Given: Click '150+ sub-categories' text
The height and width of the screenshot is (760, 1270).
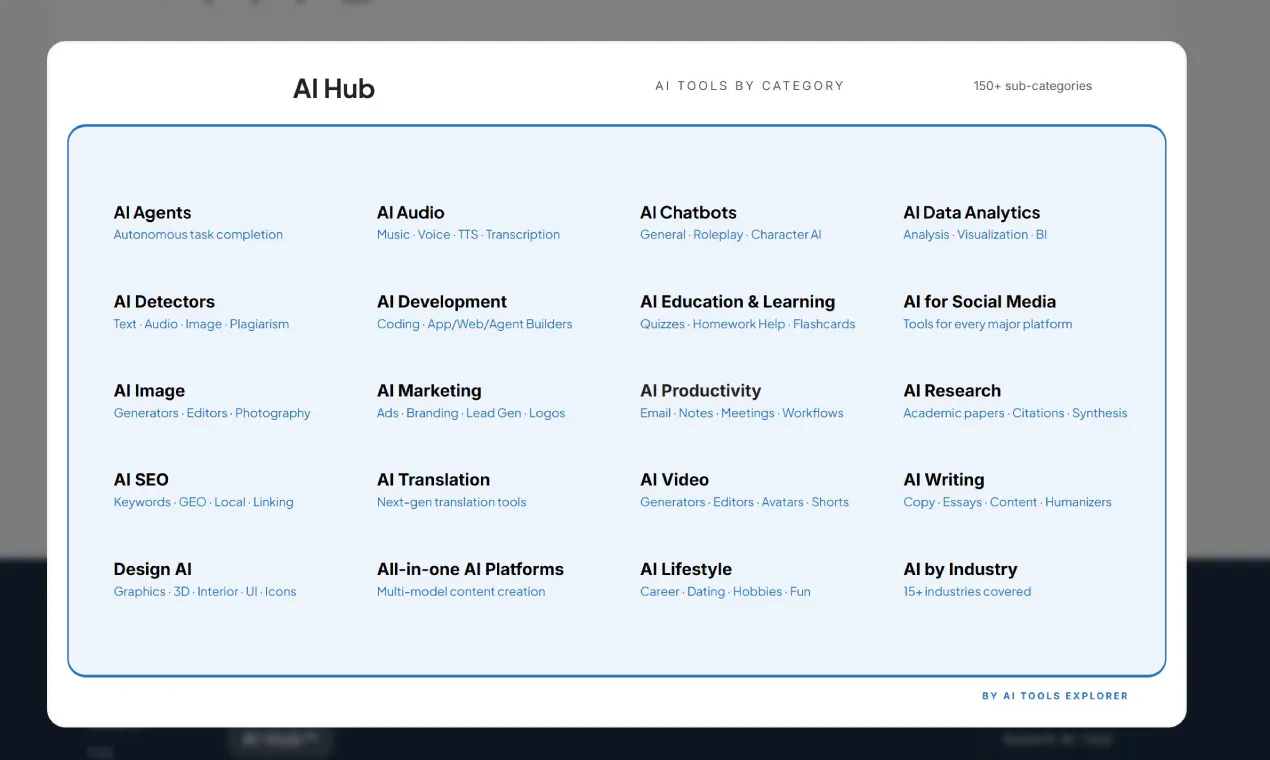Looking at the screenshot, I should pos(1032,86).
